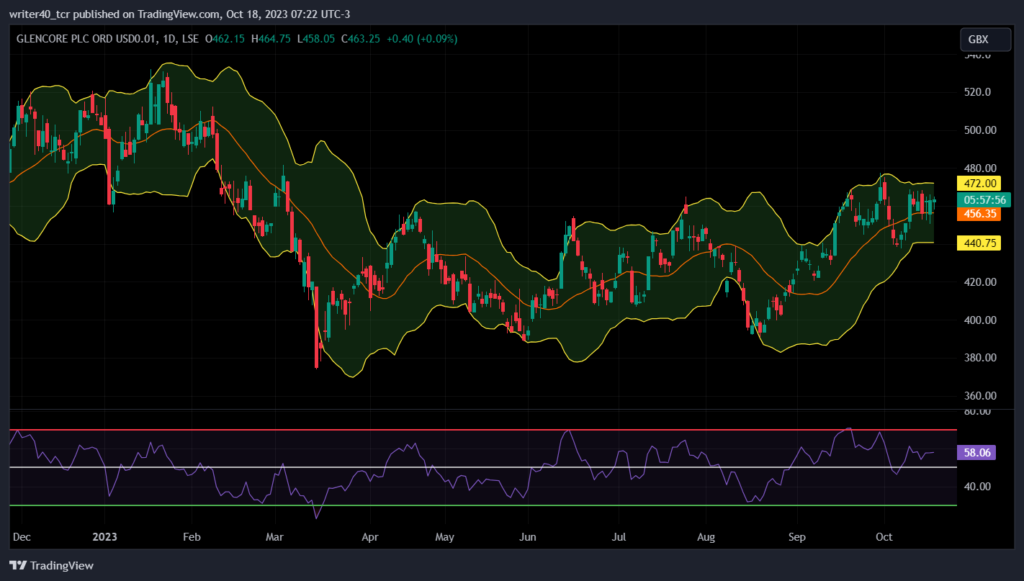Click the Jun label on time axis
This screenshot has height=581, width=1024.
(x=527, y=537)
